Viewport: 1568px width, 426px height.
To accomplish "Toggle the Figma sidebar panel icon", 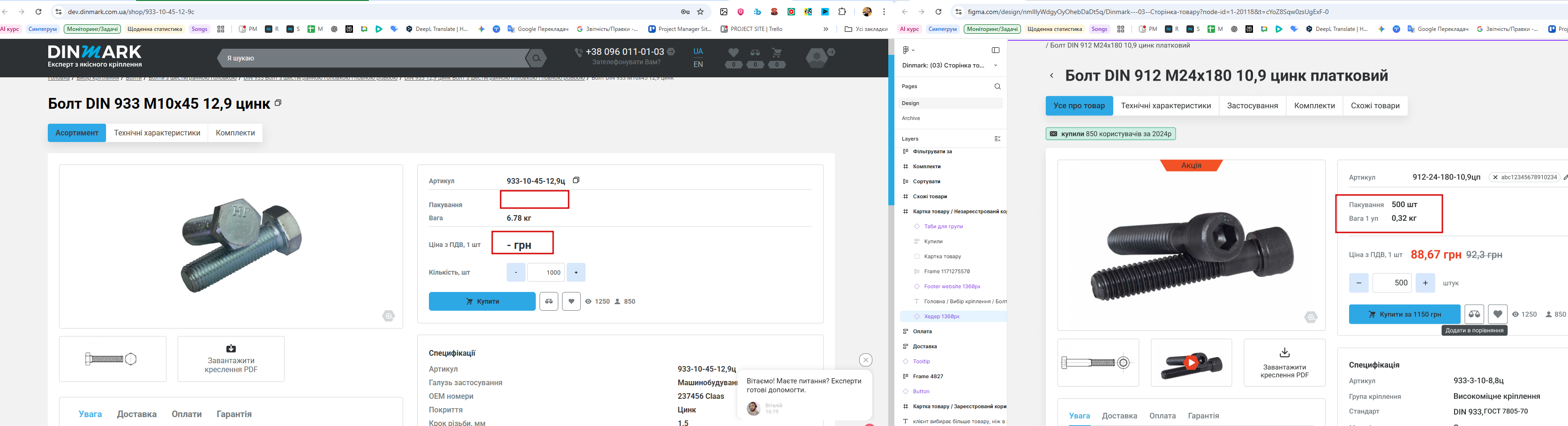I will click(x=995, y=50).
